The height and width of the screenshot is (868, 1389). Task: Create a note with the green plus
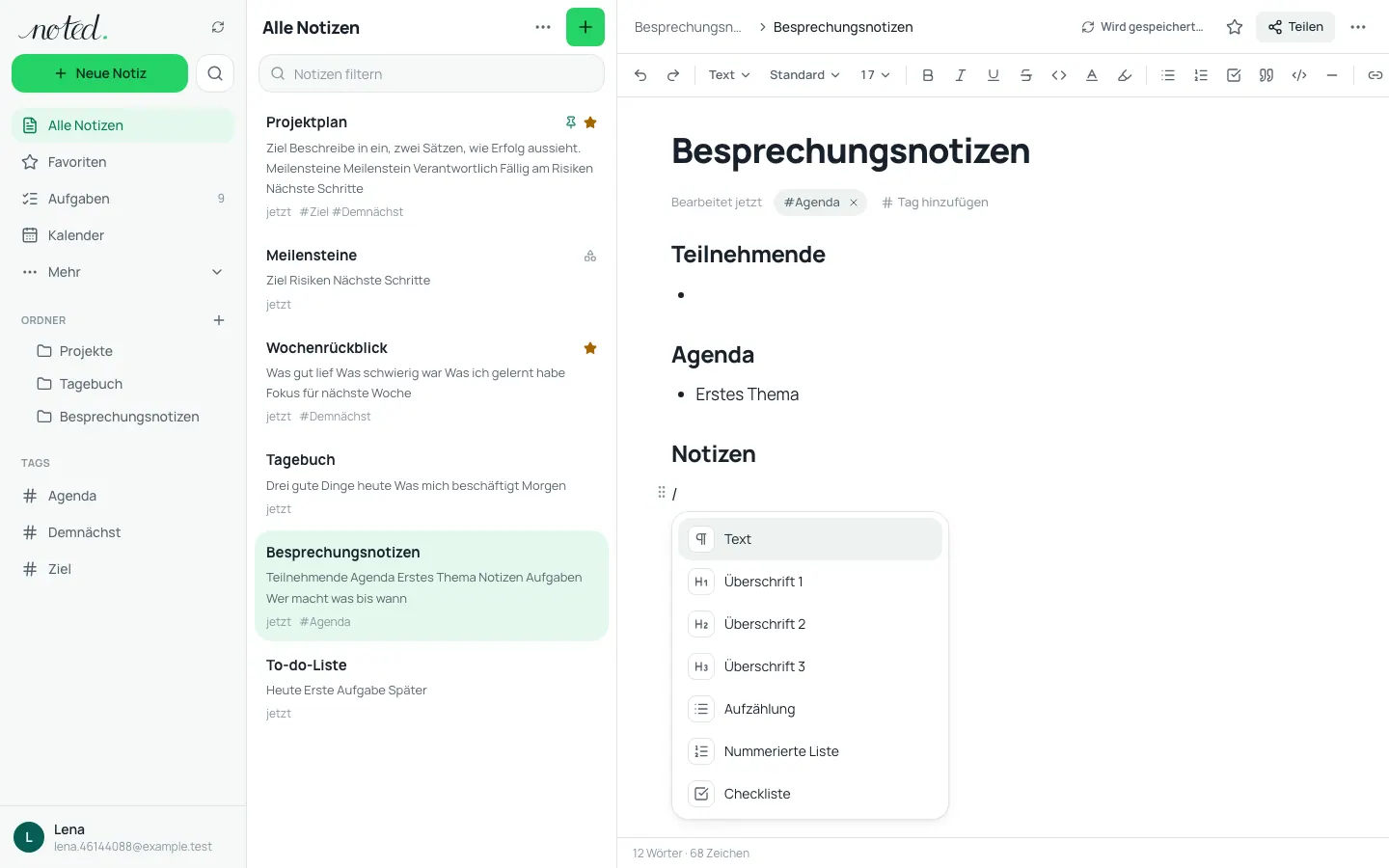click(586, 27)
